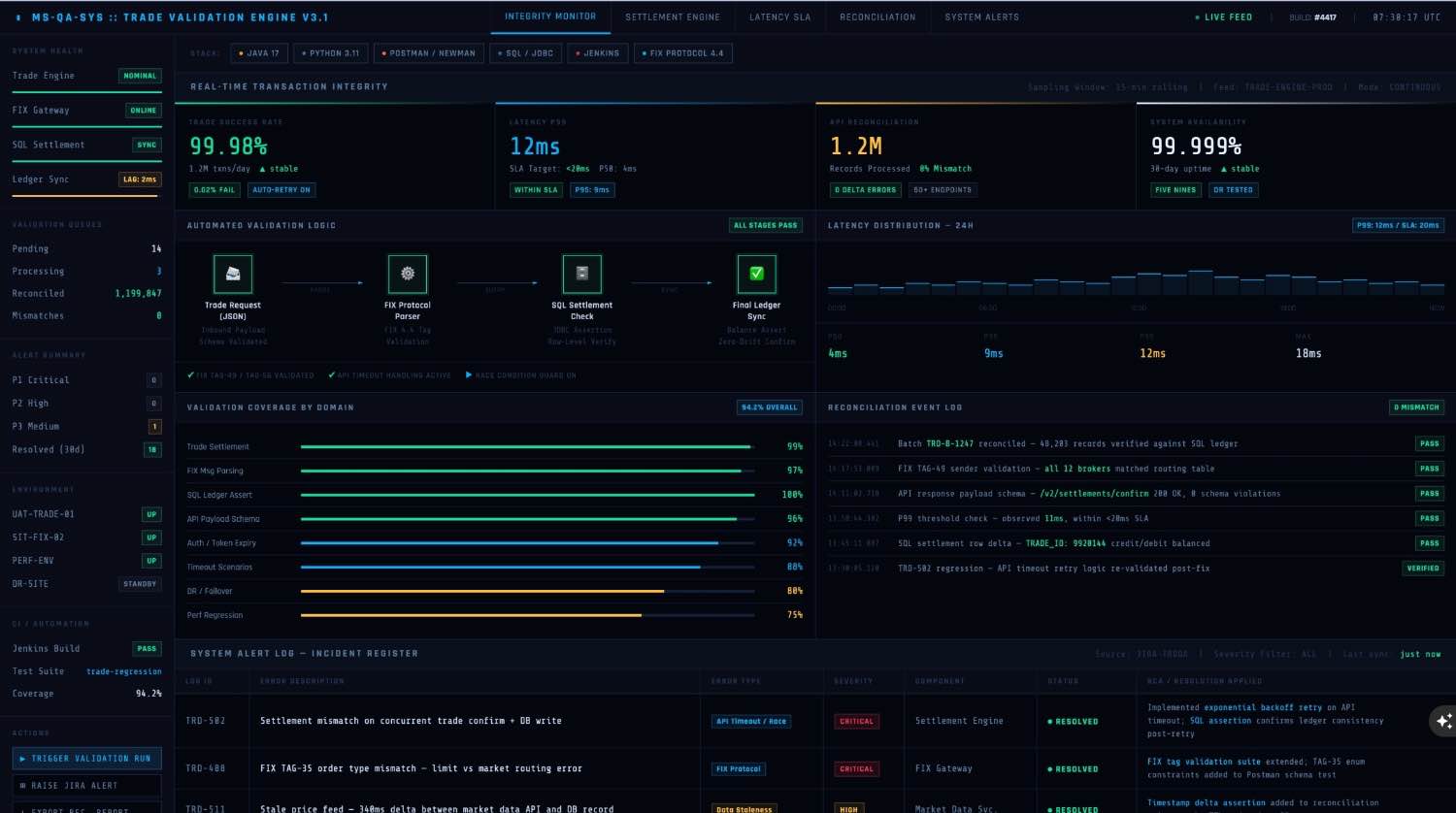Click the UAT-TRADE-01 environment row

(x=86, y=514)
